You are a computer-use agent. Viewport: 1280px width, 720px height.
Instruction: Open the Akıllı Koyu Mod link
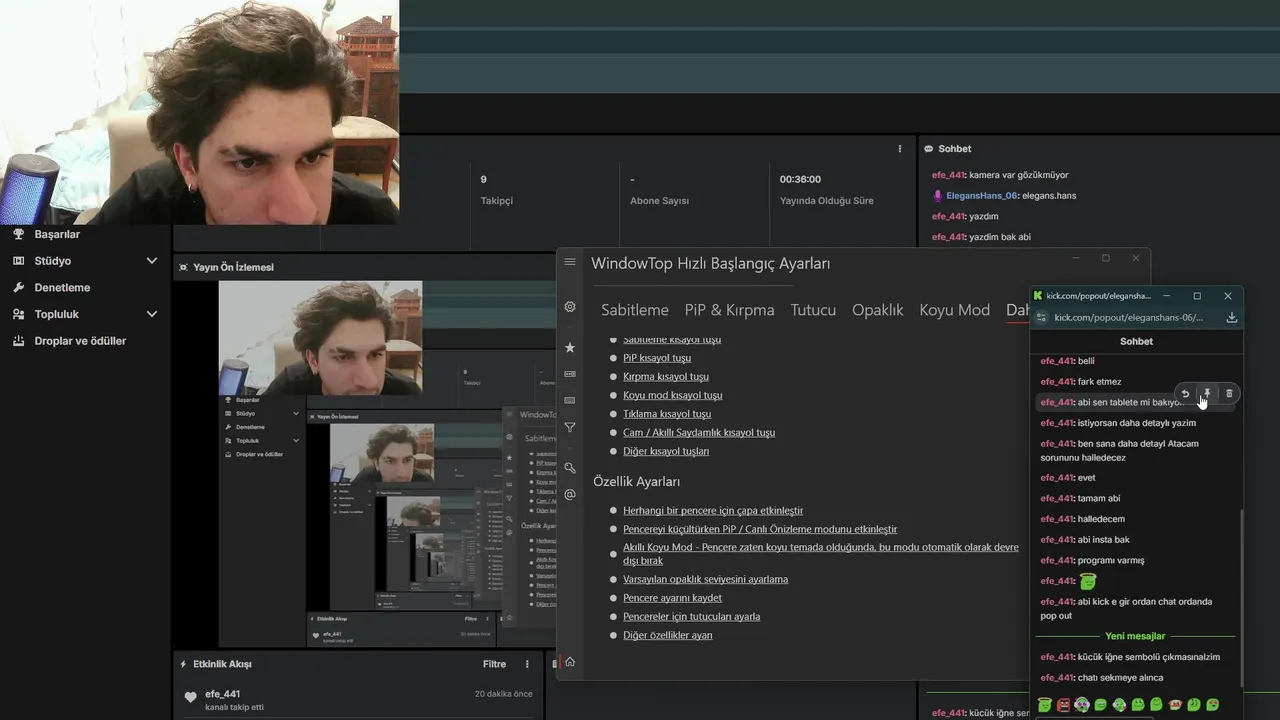[x=821, y=554]
